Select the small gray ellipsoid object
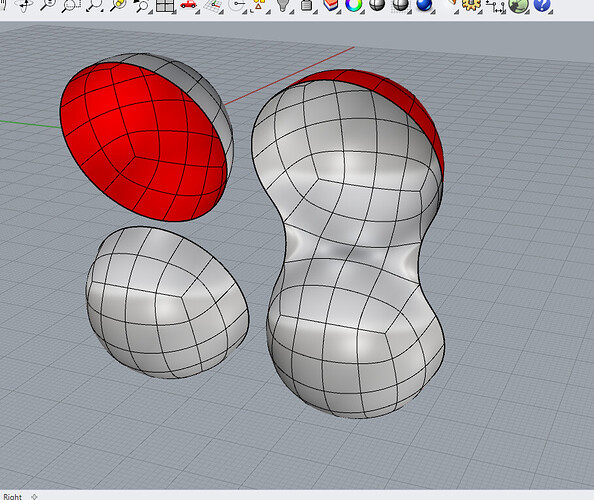594x500 pixels. [167, 302]
